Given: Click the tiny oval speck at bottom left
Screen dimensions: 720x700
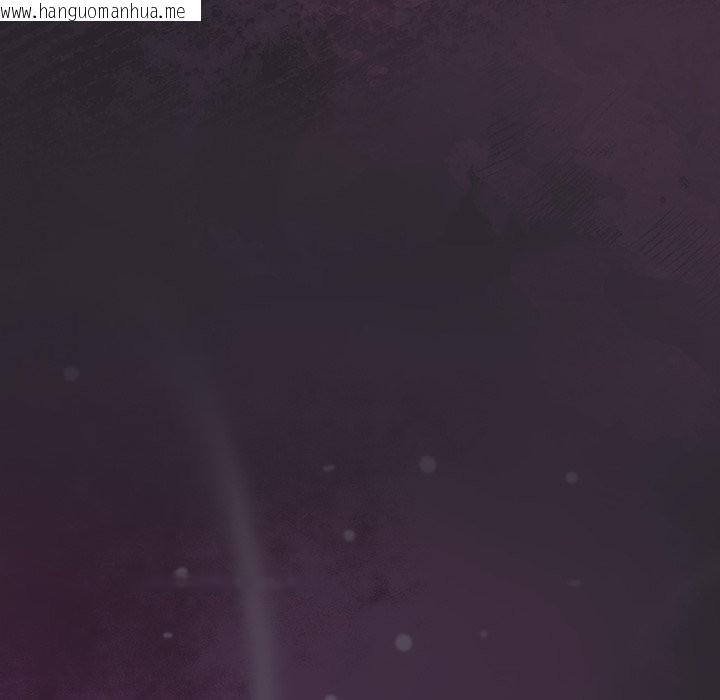Looking at the screenshot, I should 168,634.
